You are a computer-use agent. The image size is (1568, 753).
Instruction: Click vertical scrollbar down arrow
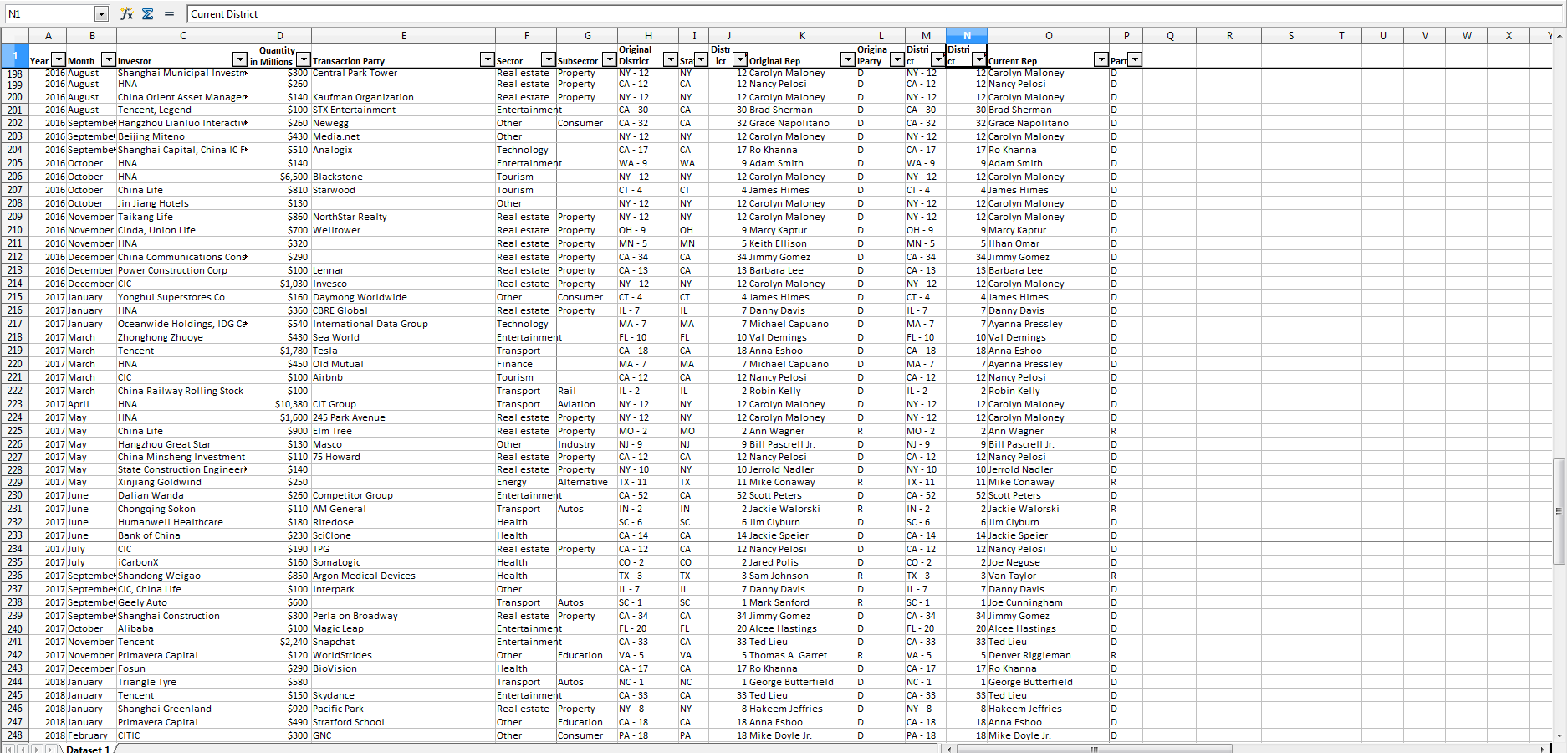1560,735
